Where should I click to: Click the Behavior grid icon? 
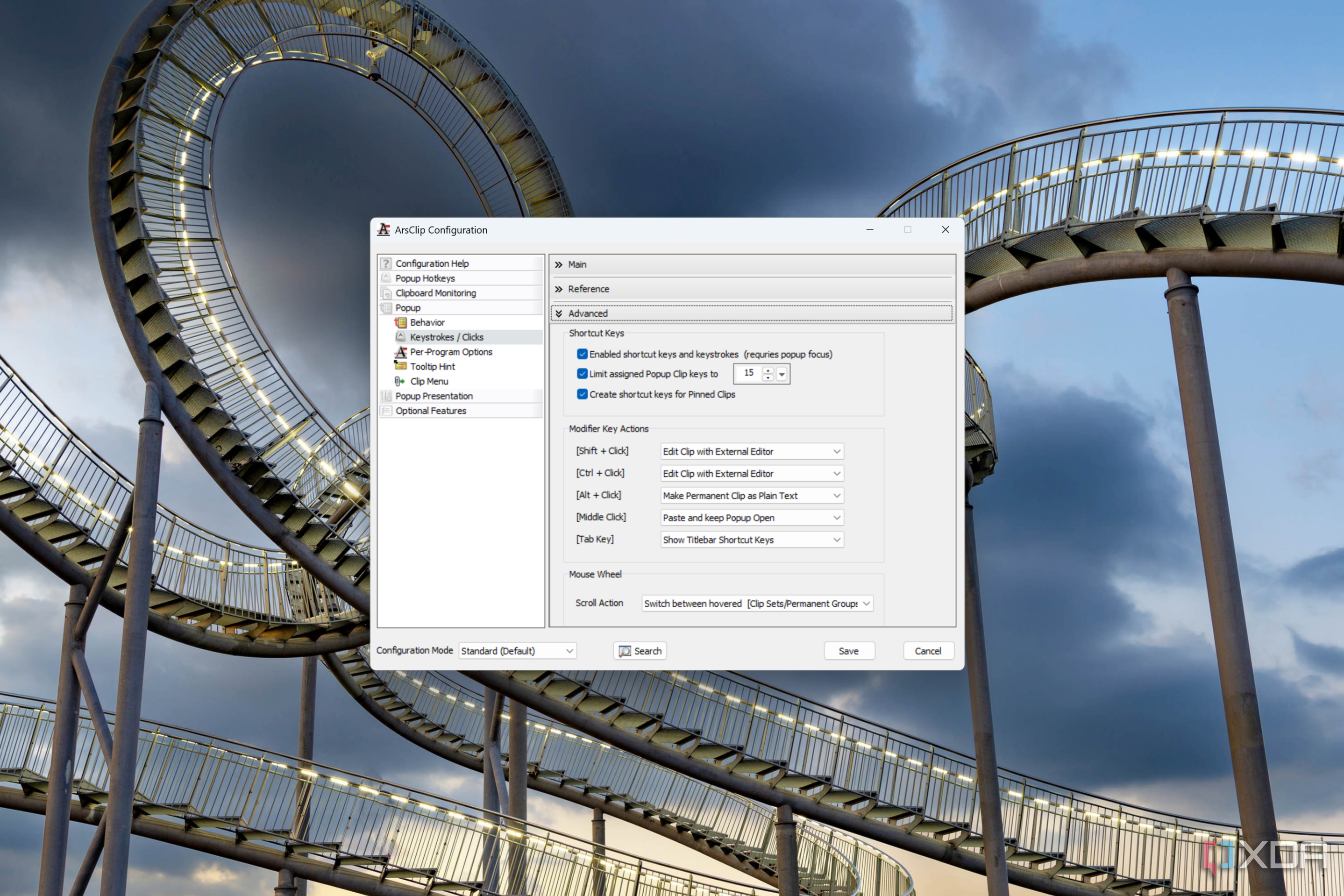pos(400,322)
